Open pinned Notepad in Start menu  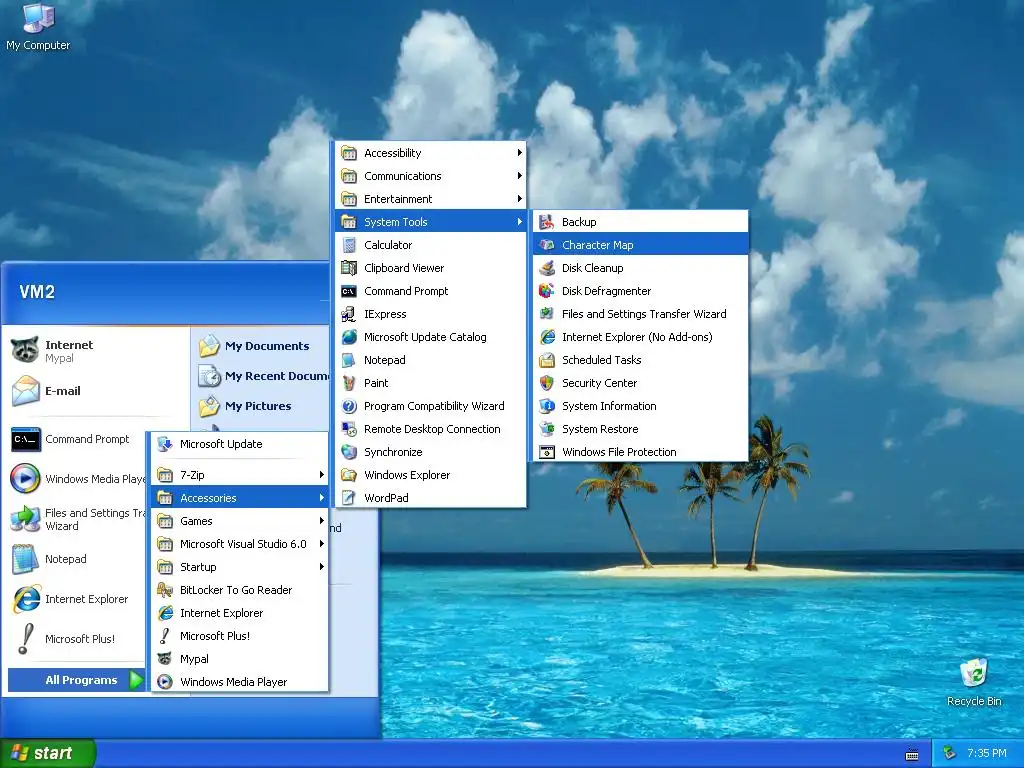[77, 559]
